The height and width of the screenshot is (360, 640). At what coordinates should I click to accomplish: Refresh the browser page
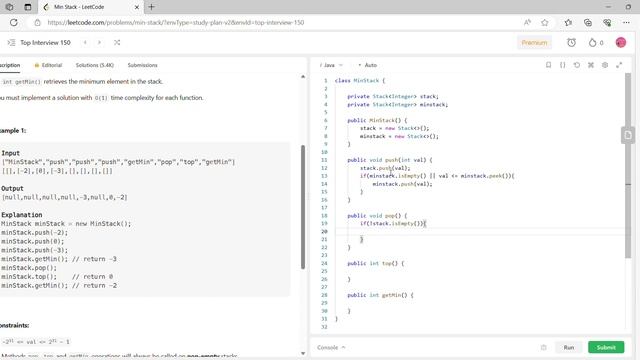13,22
